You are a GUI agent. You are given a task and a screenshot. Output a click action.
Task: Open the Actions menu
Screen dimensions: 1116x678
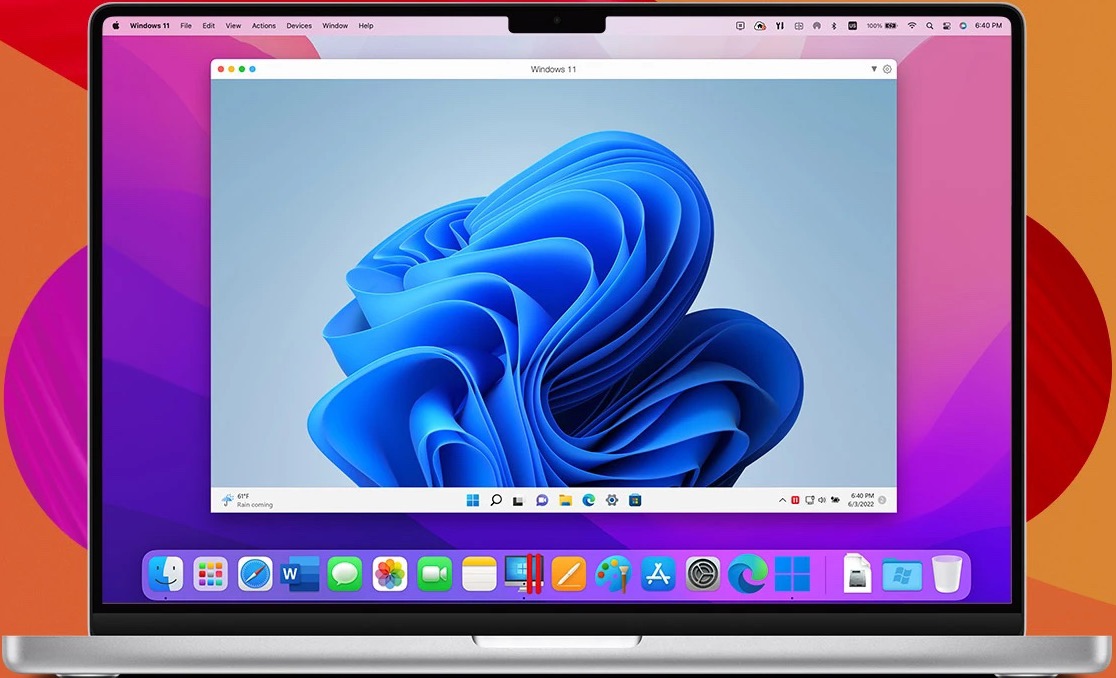pyautogui.click(x=264, y=25)
